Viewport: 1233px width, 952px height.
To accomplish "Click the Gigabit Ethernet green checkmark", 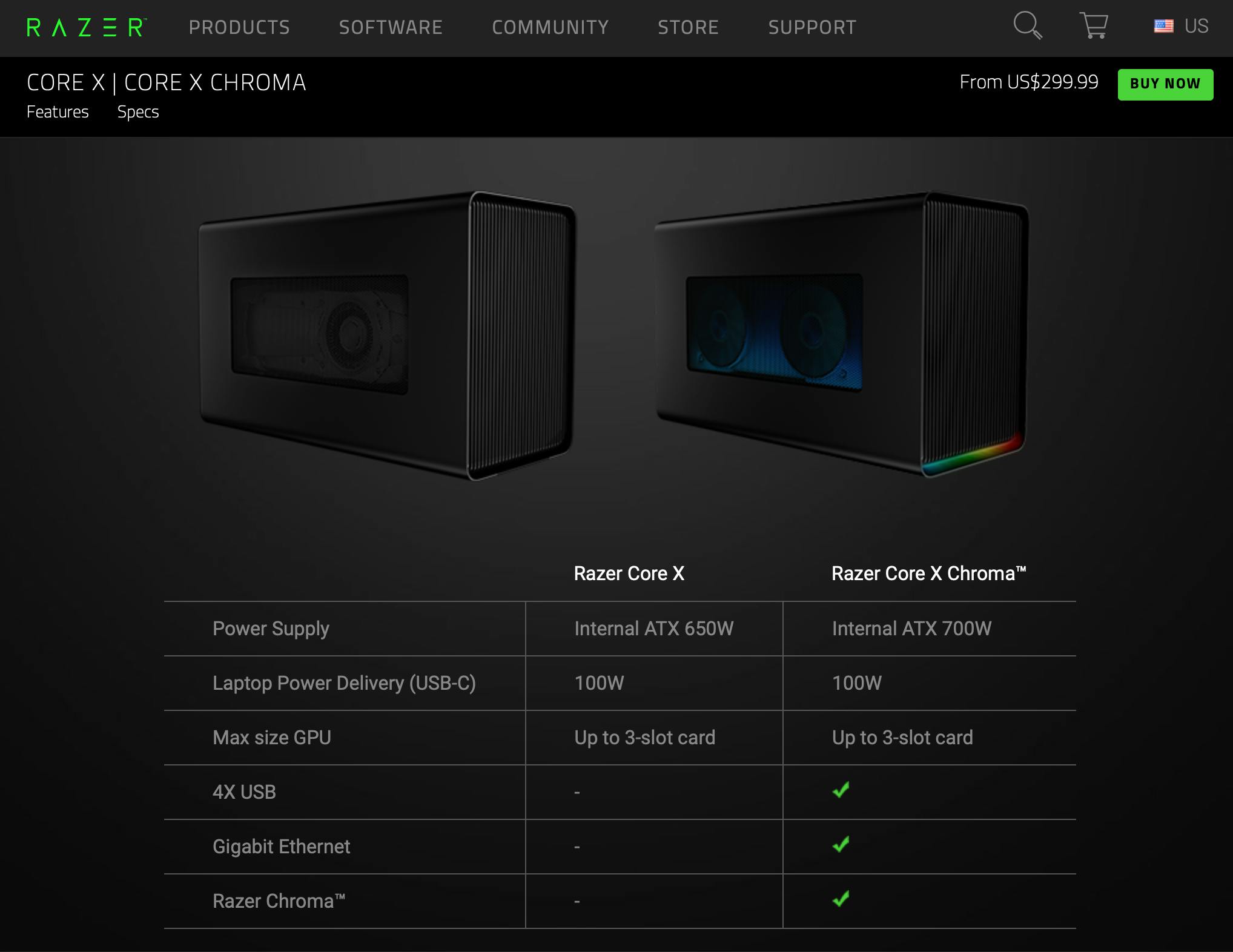I will 841,844.
